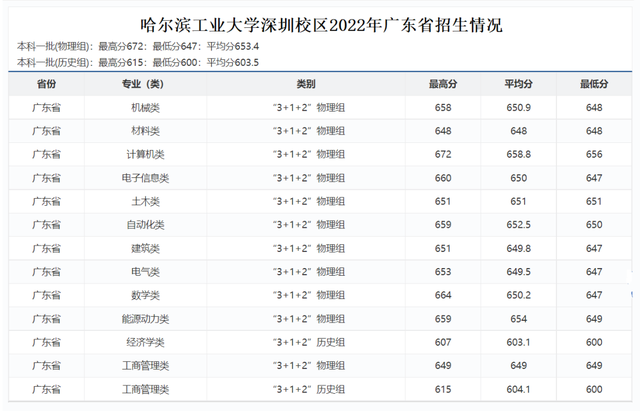Click the 本科一批(历史组) summary line
The image size is (640, 411).
pos(138,62)
